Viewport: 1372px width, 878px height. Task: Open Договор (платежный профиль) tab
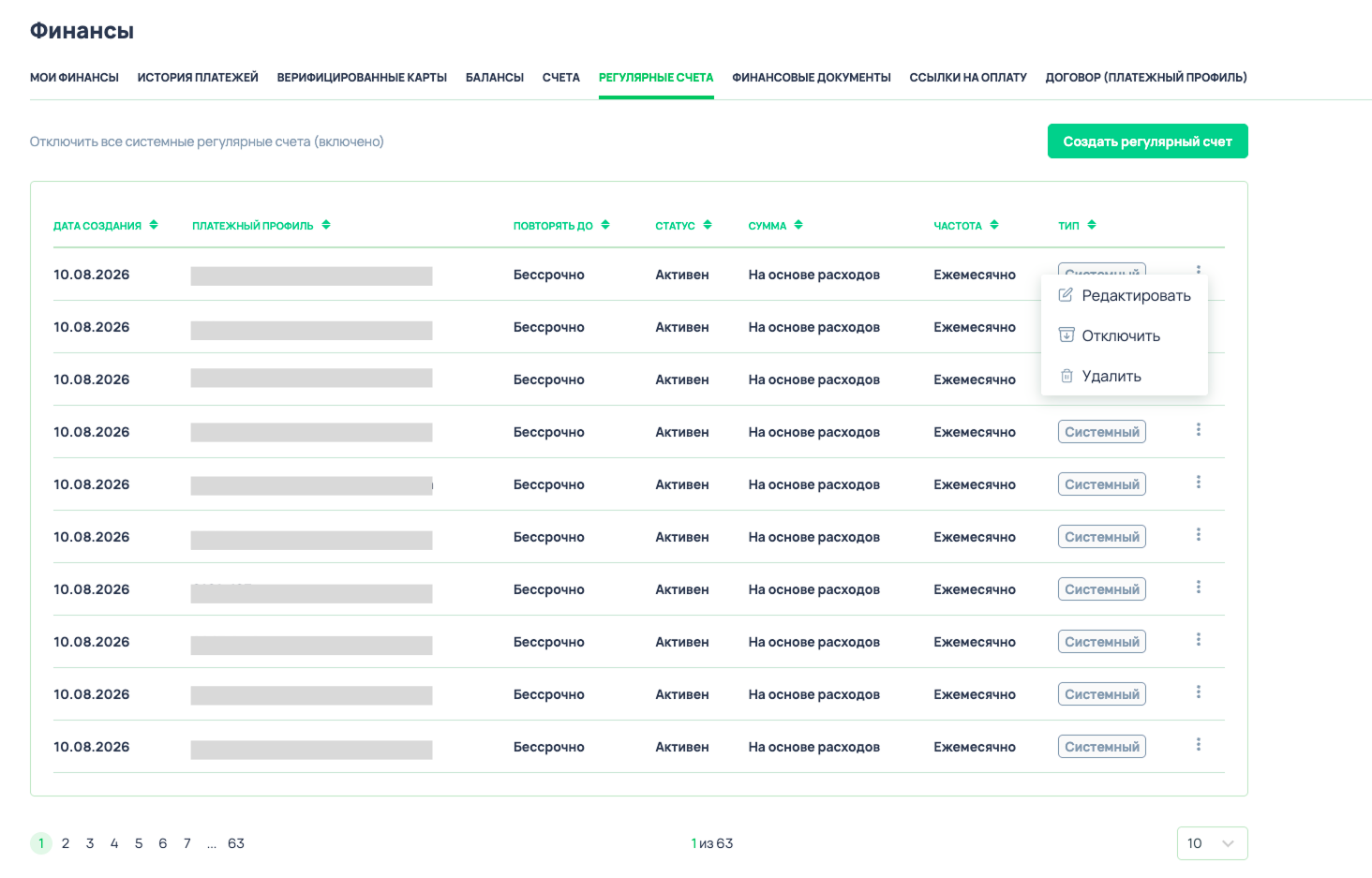click(1146, 78)
